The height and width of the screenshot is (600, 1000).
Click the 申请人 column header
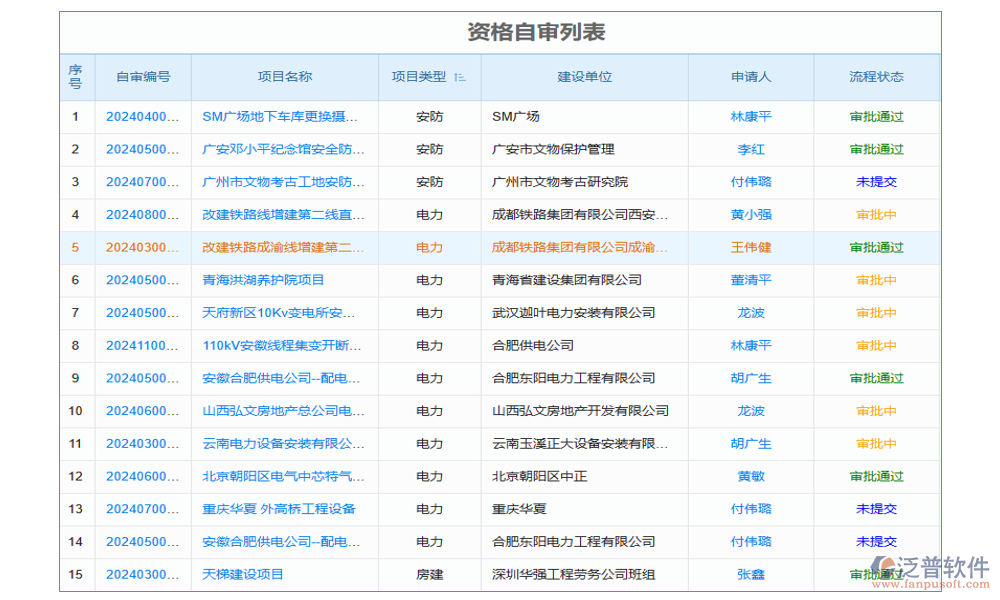pyautogui.click(x=751, y=77)
